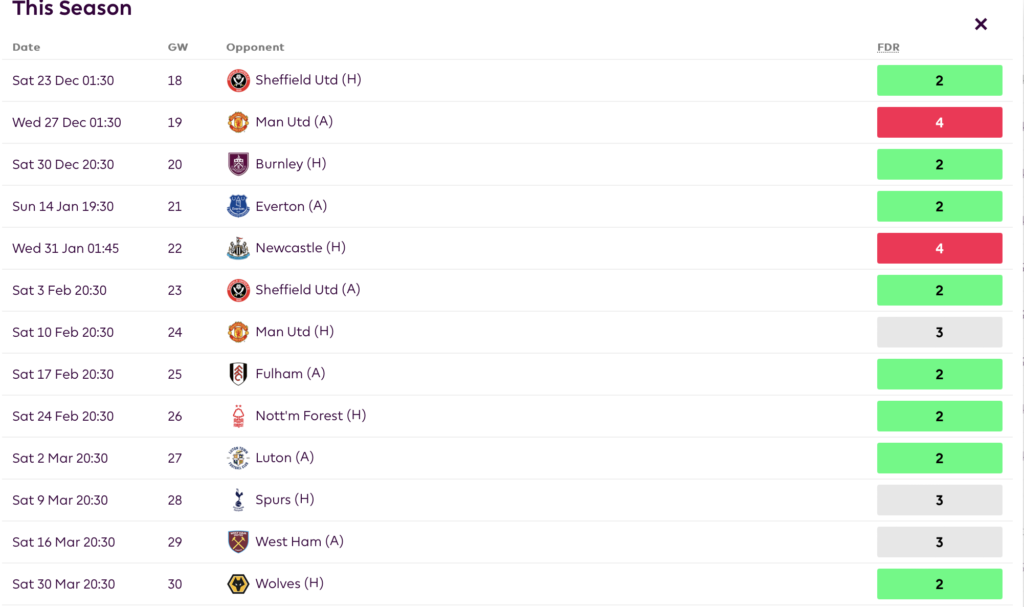Viewport: 1024px width, 607px height.
Task: Click the Nott'm Forest club crest
Action: point(238,416)
